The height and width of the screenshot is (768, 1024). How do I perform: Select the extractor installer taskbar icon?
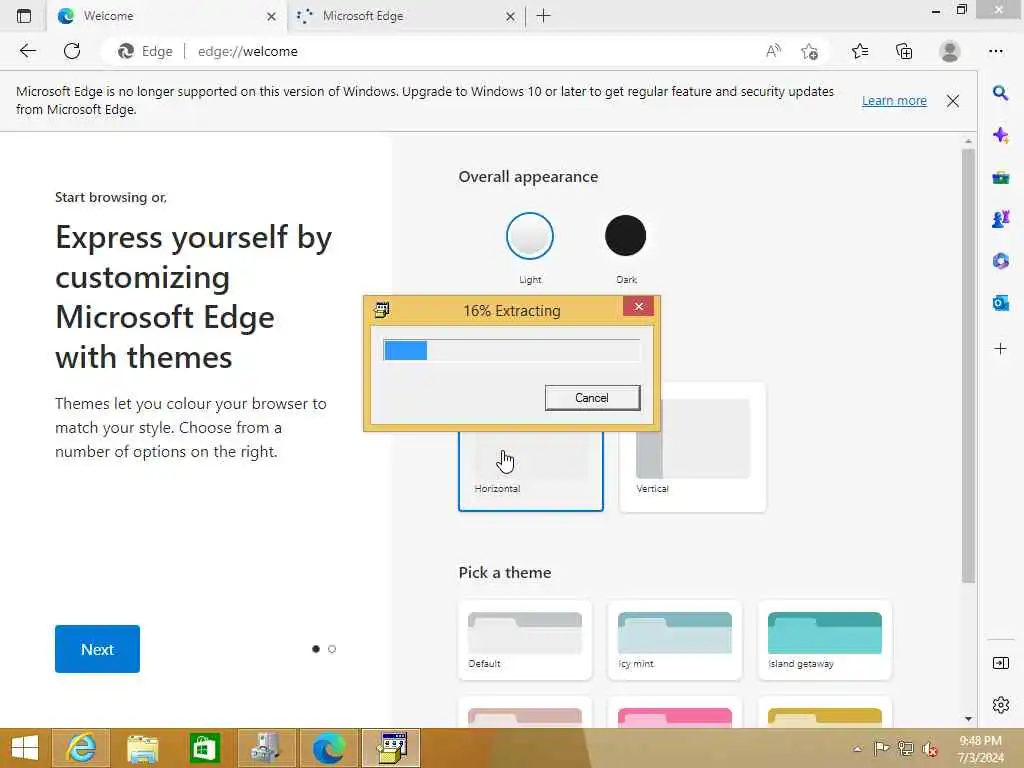coord(391,748)
